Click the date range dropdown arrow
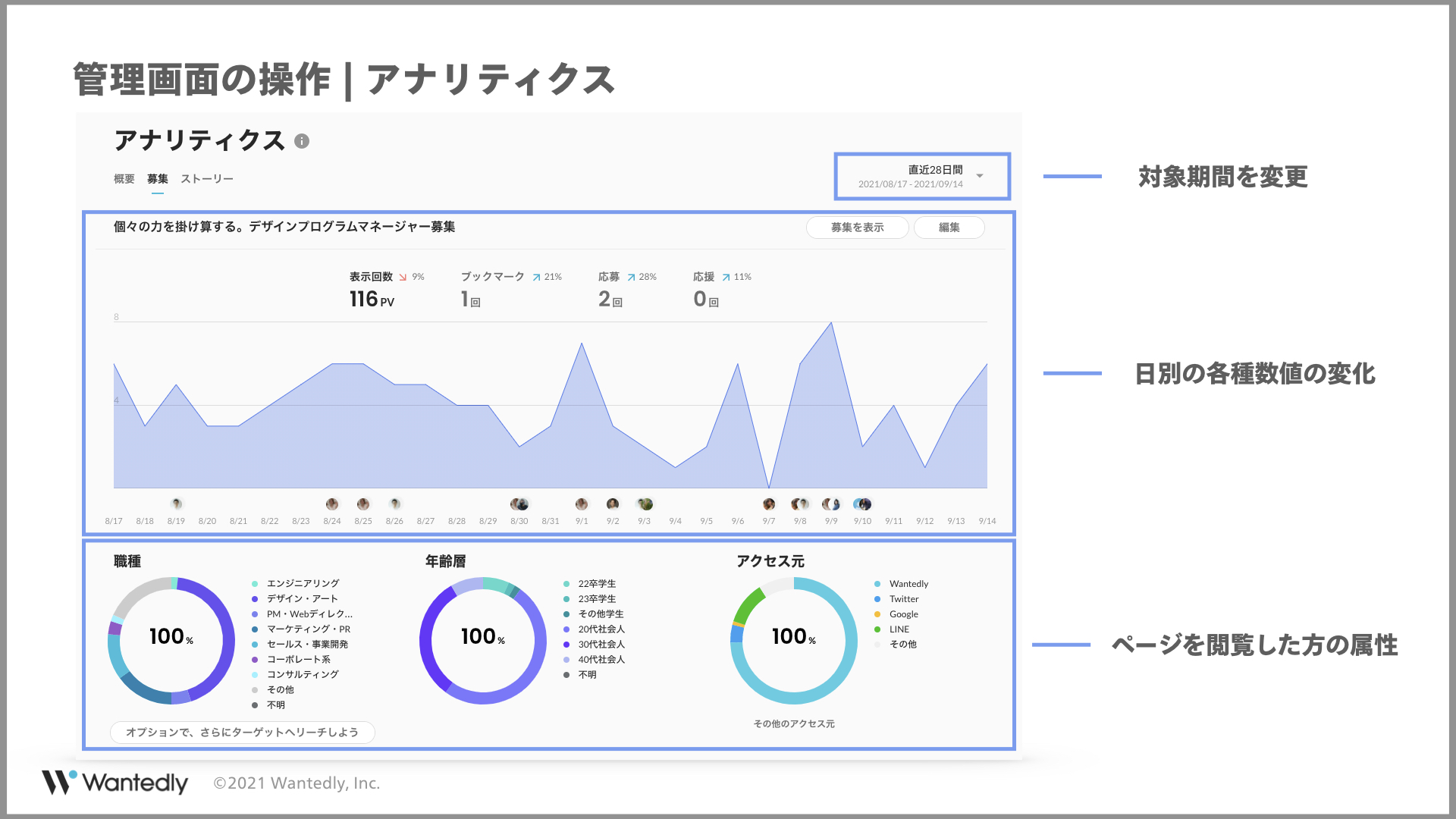1456x819 pixels. point(980,176)
